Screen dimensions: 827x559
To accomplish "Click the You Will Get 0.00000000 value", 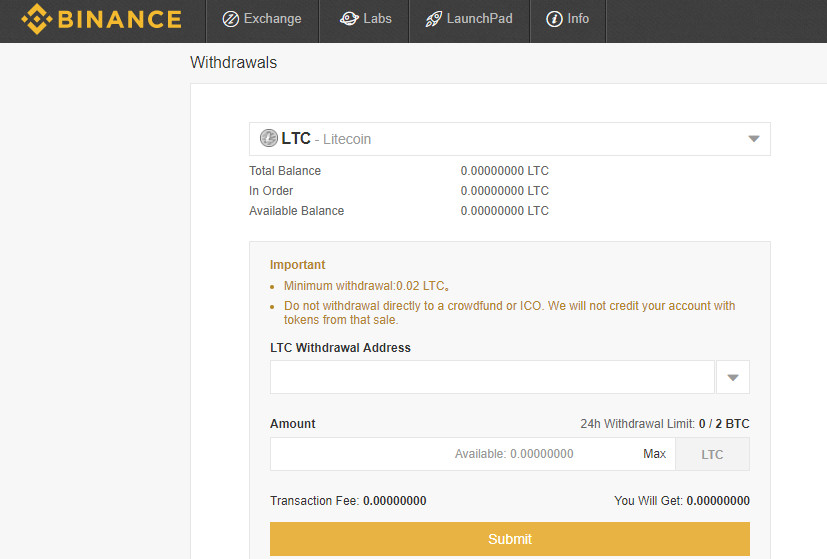I will tap(718, 500).
